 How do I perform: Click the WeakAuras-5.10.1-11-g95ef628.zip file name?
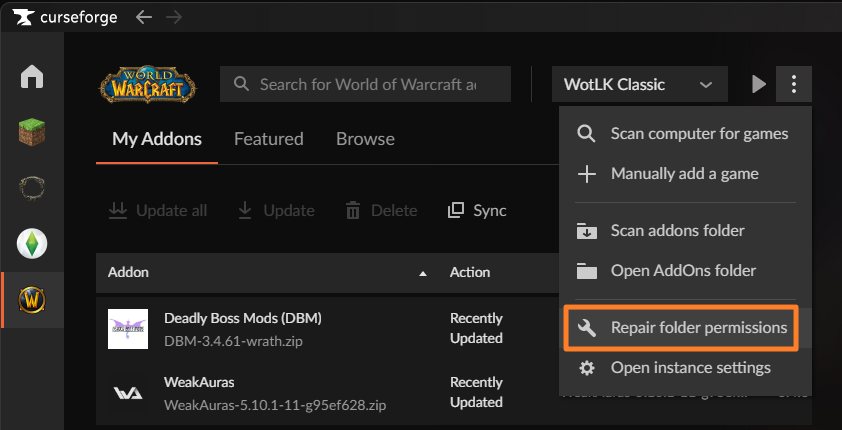275,404
